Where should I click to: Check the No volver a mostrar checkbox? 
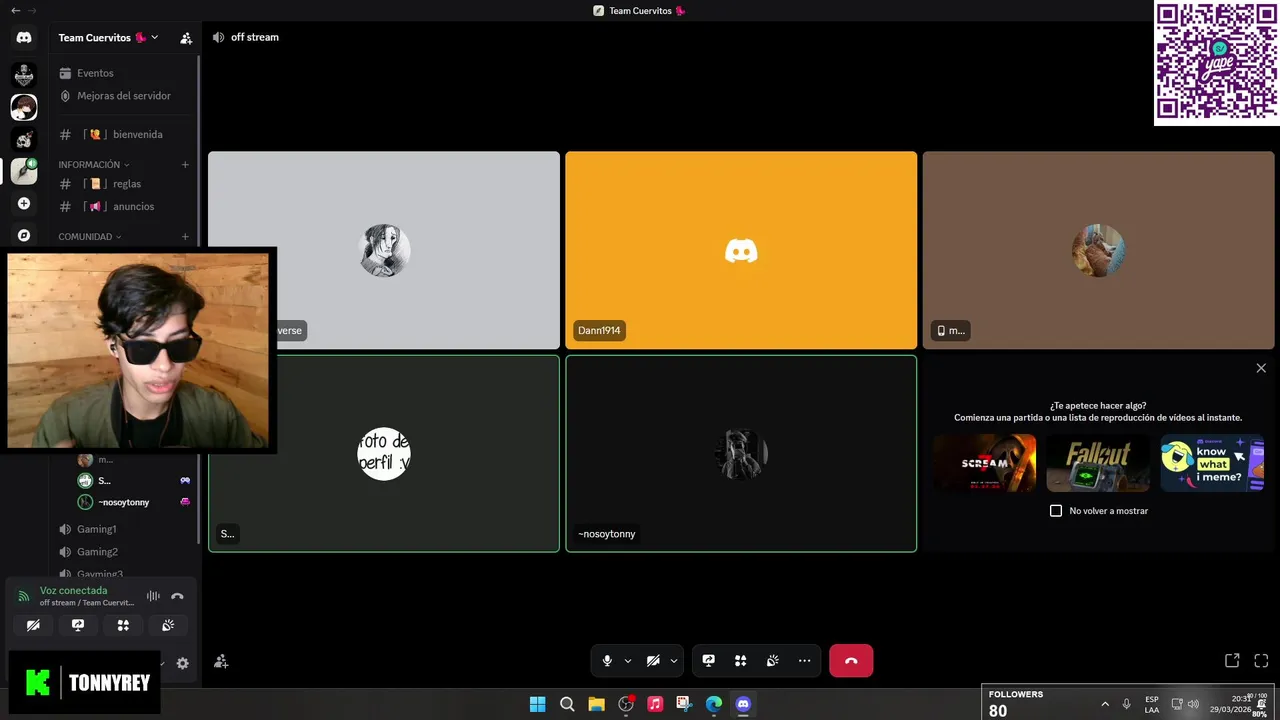pos(1056,511)
